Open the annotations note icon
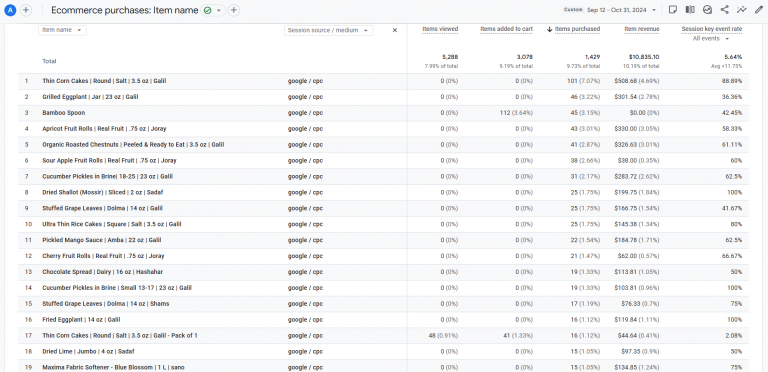Viewport: 768px width, 372px height. [673, 10]
